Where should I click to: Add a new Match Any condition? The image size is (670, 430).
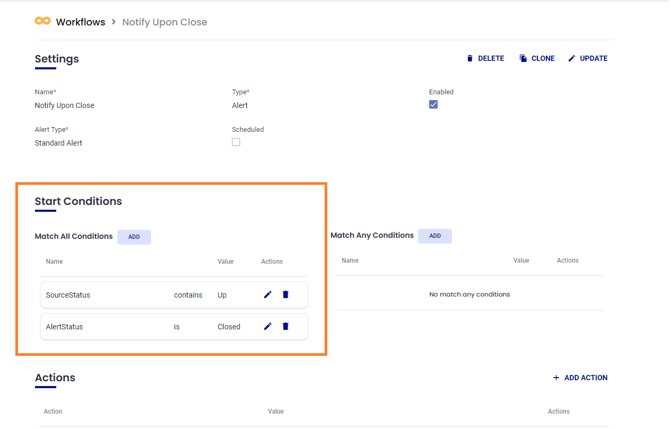435,236
